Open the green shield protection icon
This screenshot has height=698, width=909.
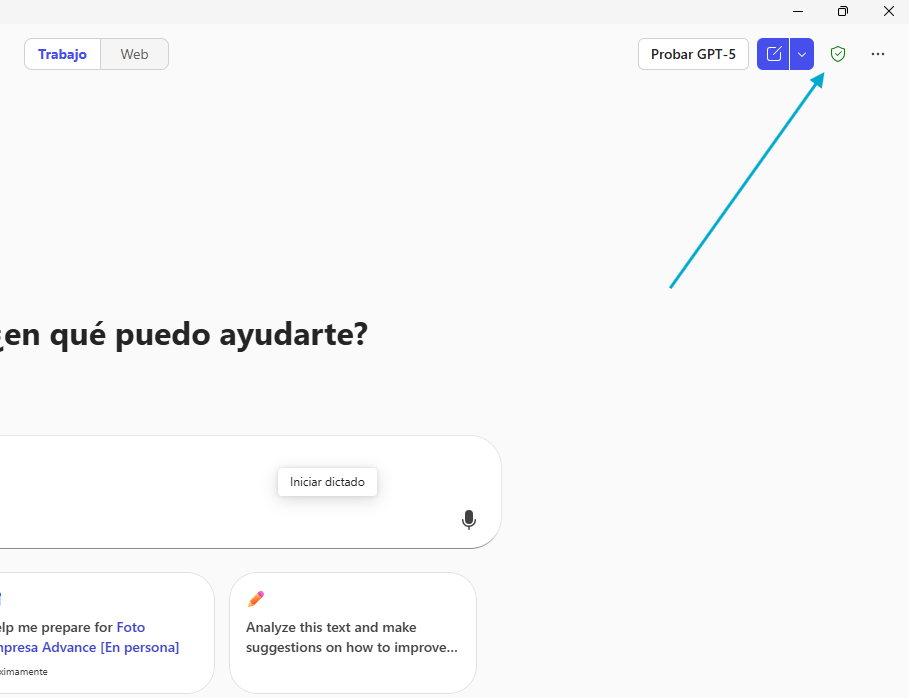(x=838, y=54)
